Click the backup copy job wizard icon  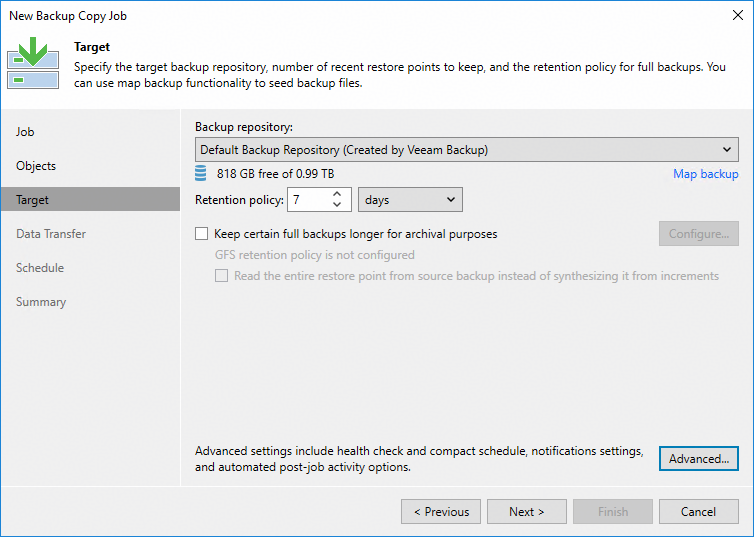click(x=33, y=63)
